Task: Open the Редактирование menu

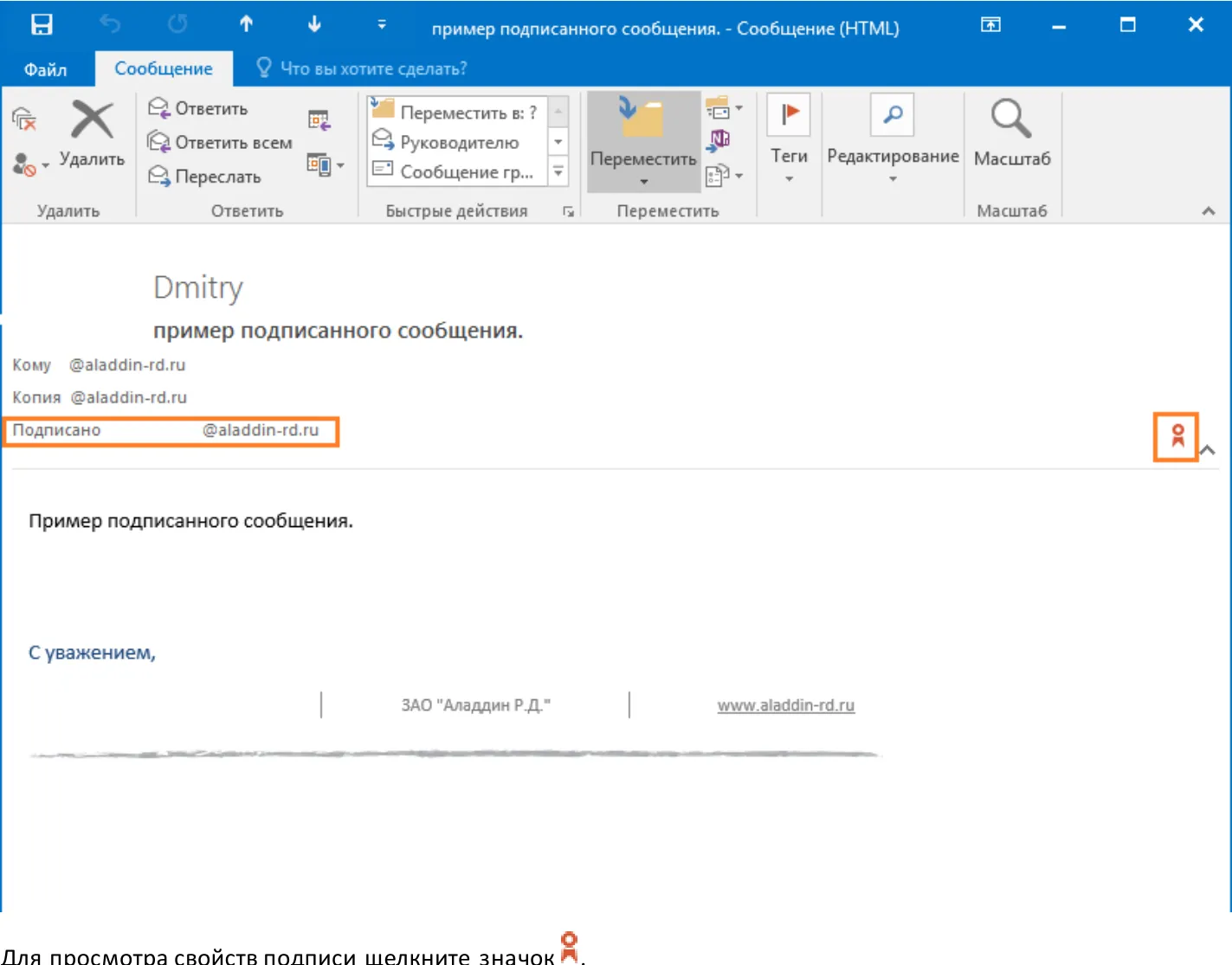Action: pyautogui.click(x=893, y=140)
